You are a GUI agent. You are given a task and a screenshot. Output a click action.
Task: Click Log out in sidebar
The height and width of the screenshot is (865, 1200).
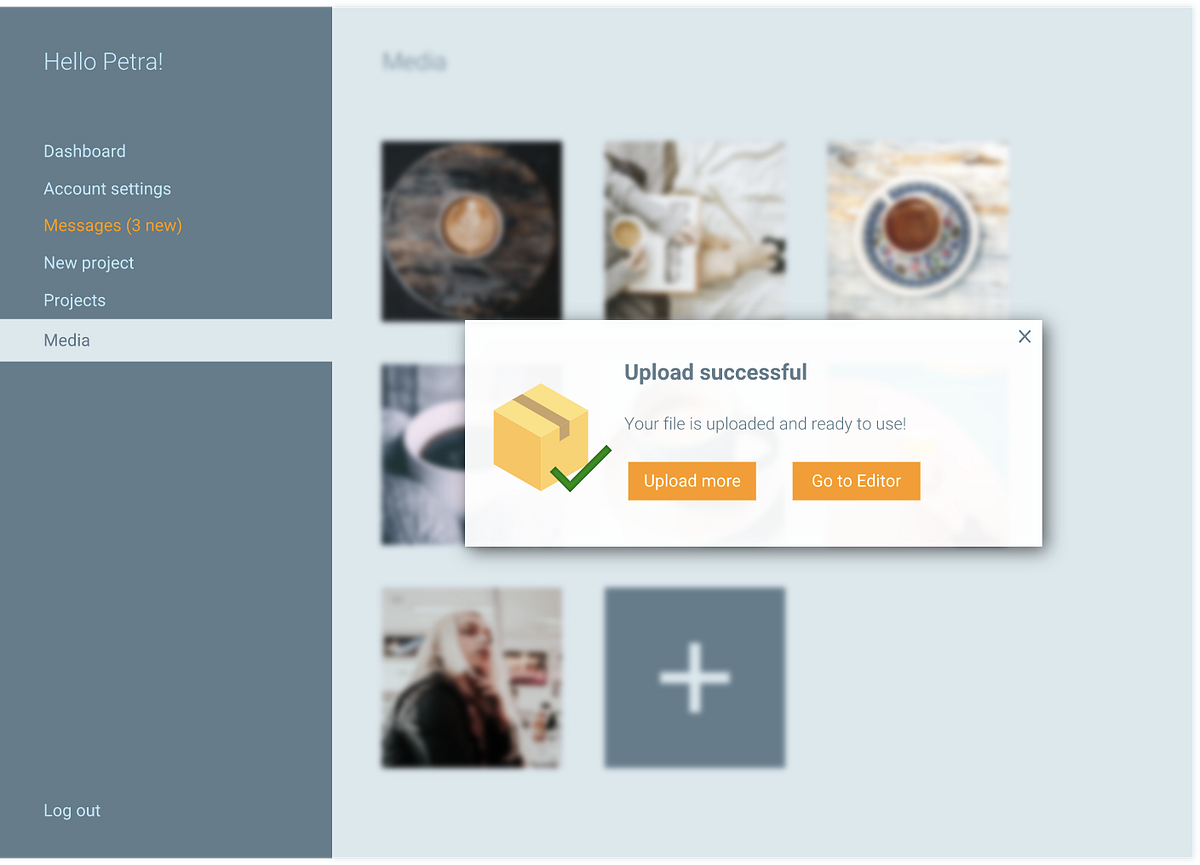click(x=72, y=811)
